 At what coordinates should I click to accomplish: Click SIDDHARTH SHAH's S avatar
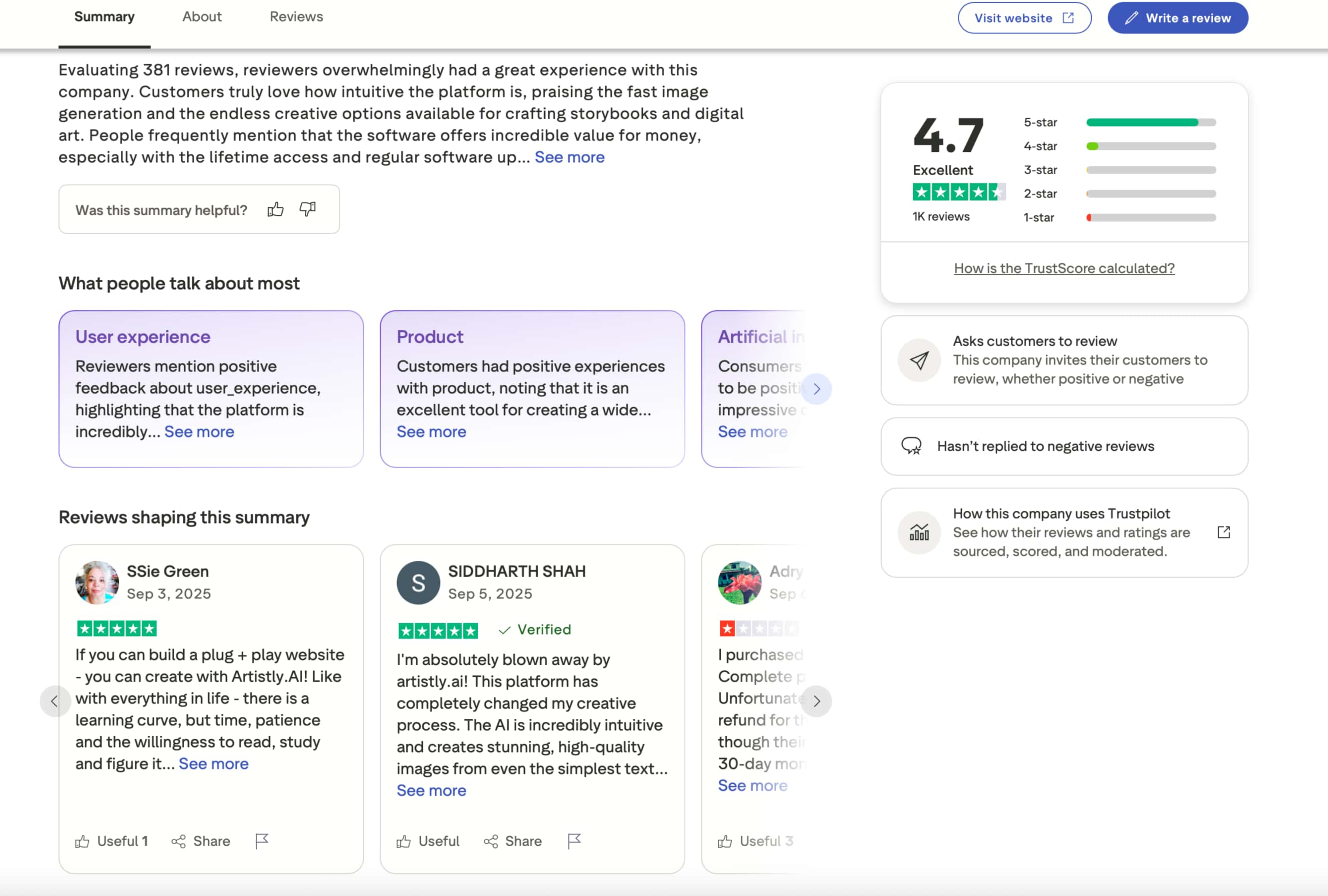[x=418, y=582]
